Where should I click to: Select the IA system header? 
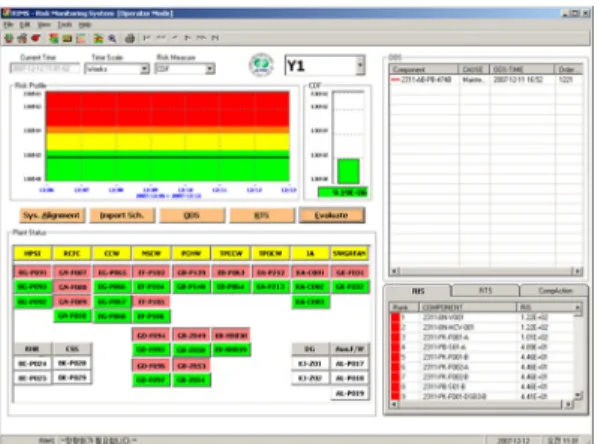[x=310, y=253]
